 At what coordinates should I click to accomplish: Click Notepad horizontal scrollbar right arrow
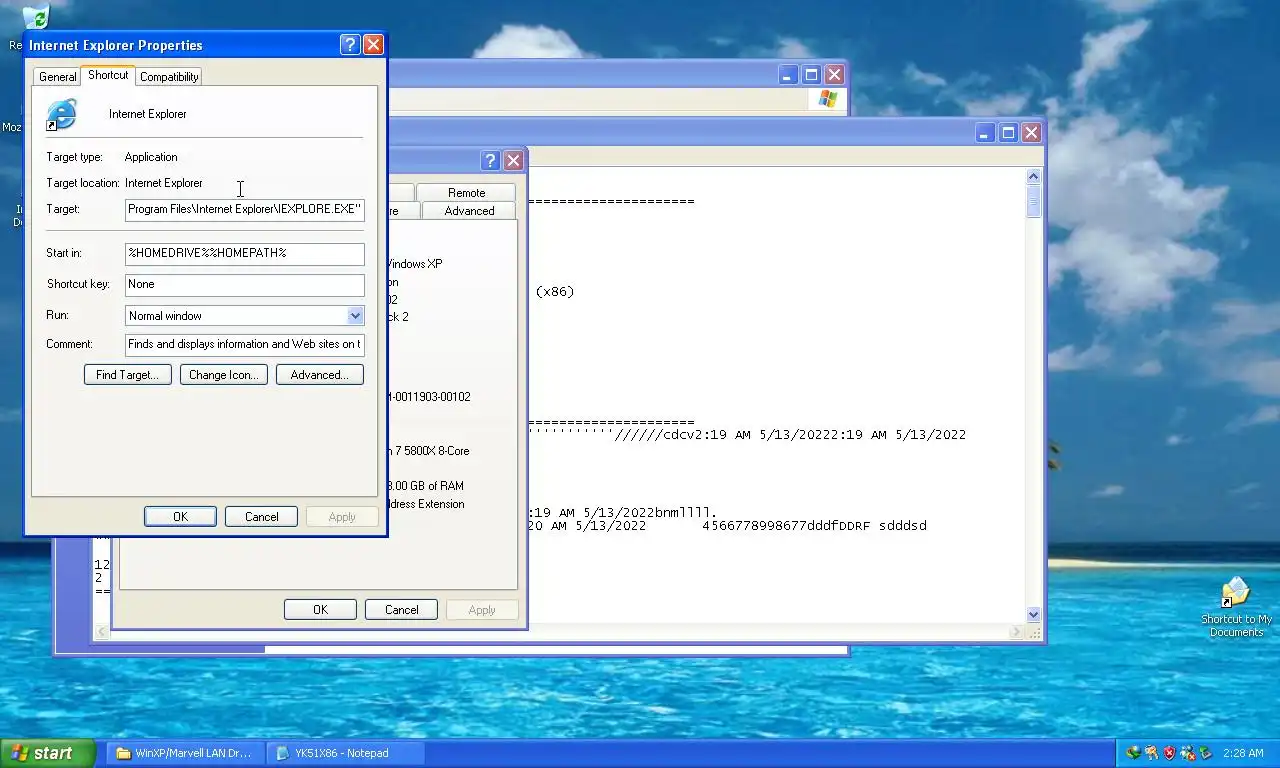[x=1017, y=632]
